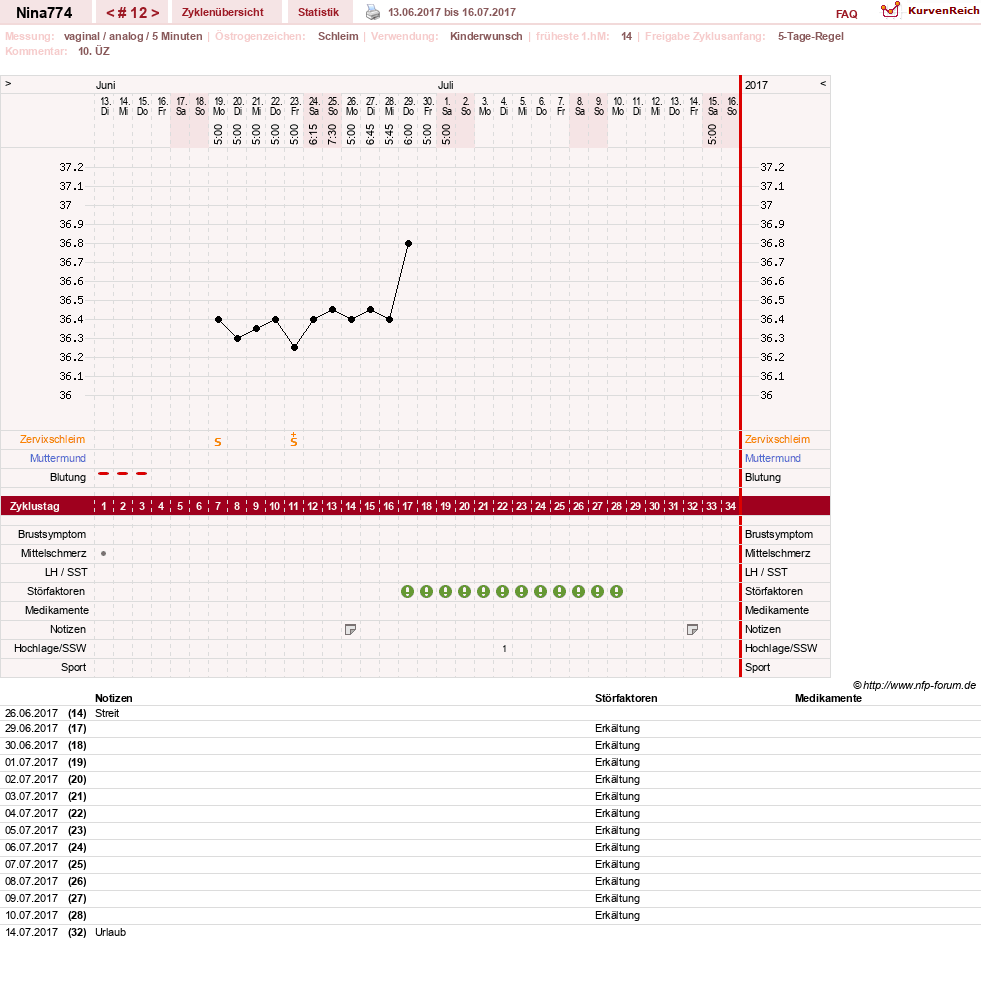Open the FAQ link
Viewport: 981px width, 997px height.
point(846,14)
